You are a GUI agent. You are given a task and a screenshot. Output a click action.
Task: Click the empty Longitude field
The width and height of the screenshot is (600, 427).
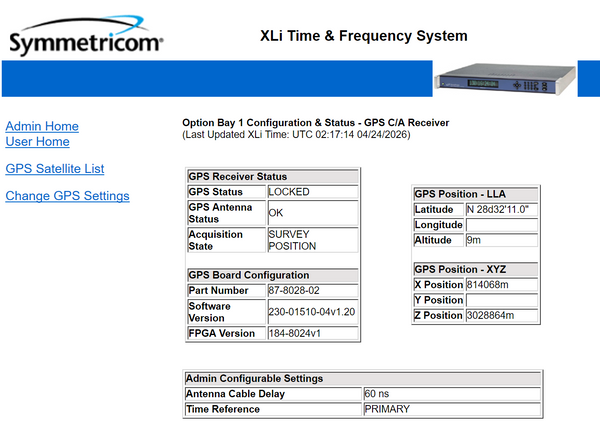(501, 225)
